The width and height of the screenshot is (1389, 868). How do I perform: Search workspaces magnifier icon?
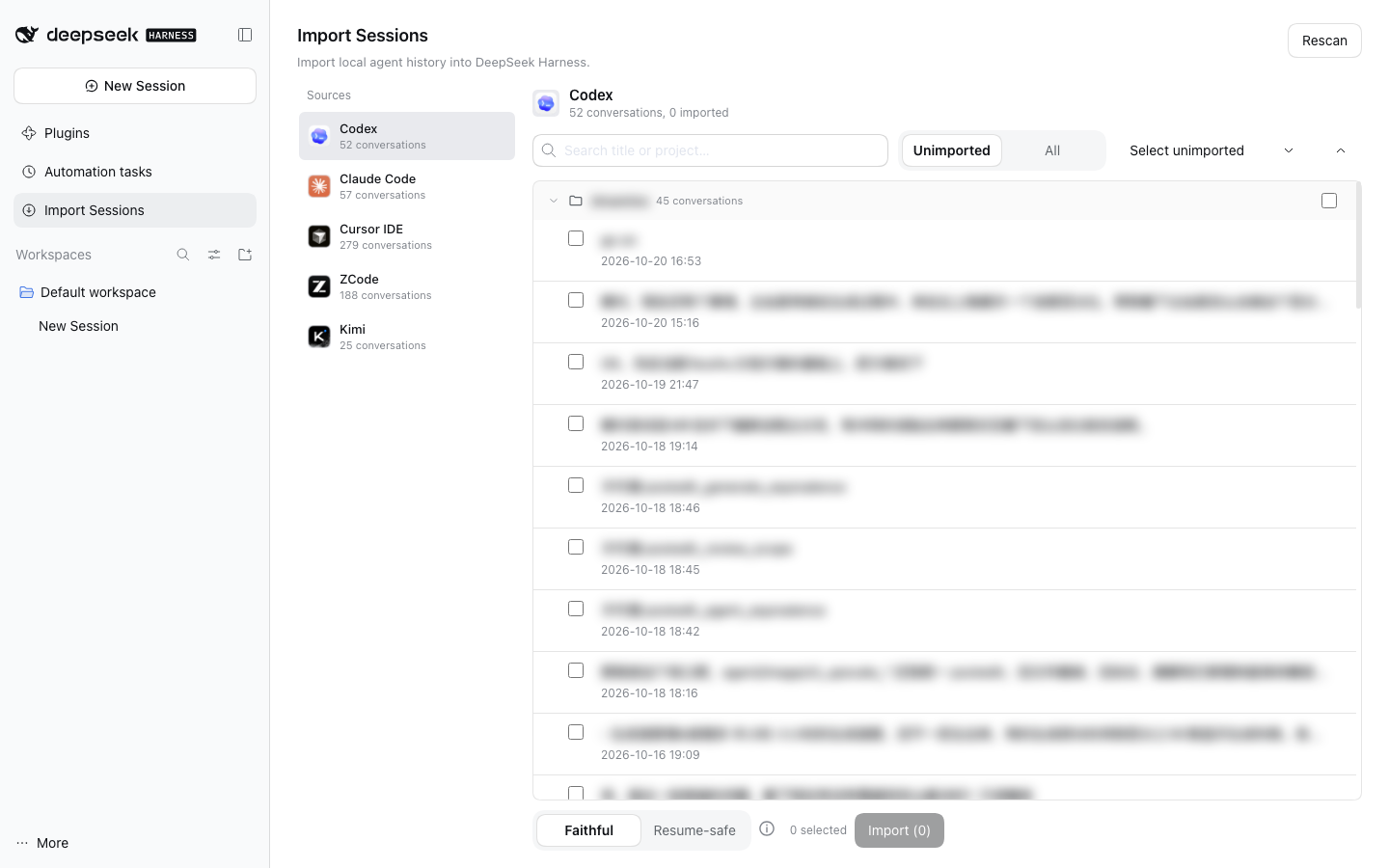pyautogui.click(x=183, y=255)
